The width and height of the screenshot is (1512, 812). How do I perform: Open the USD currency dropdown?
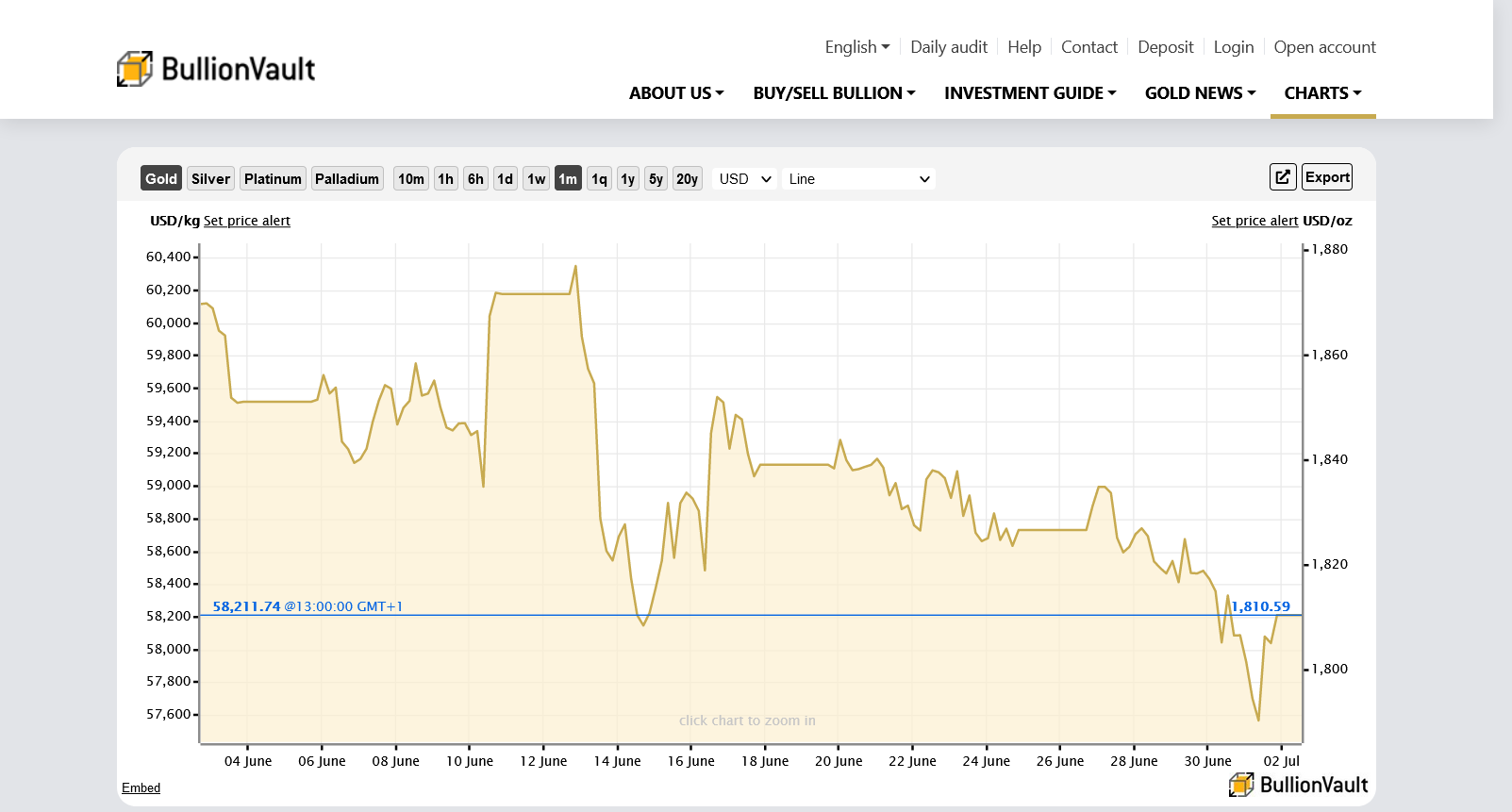point(744,178)
